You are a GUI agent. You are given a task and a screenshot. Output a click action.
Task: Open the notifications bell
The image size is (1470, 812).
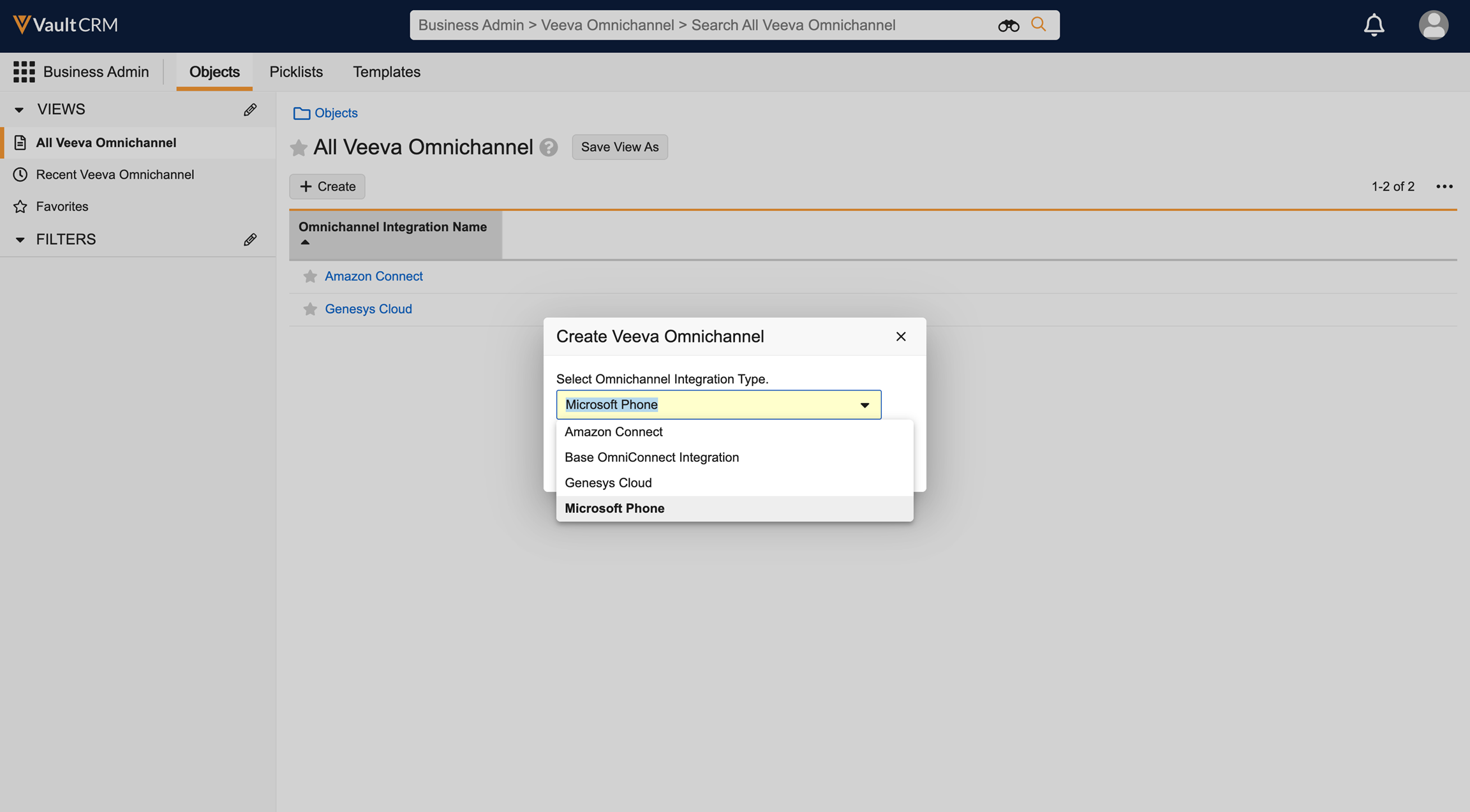(x=1374, y=25)
